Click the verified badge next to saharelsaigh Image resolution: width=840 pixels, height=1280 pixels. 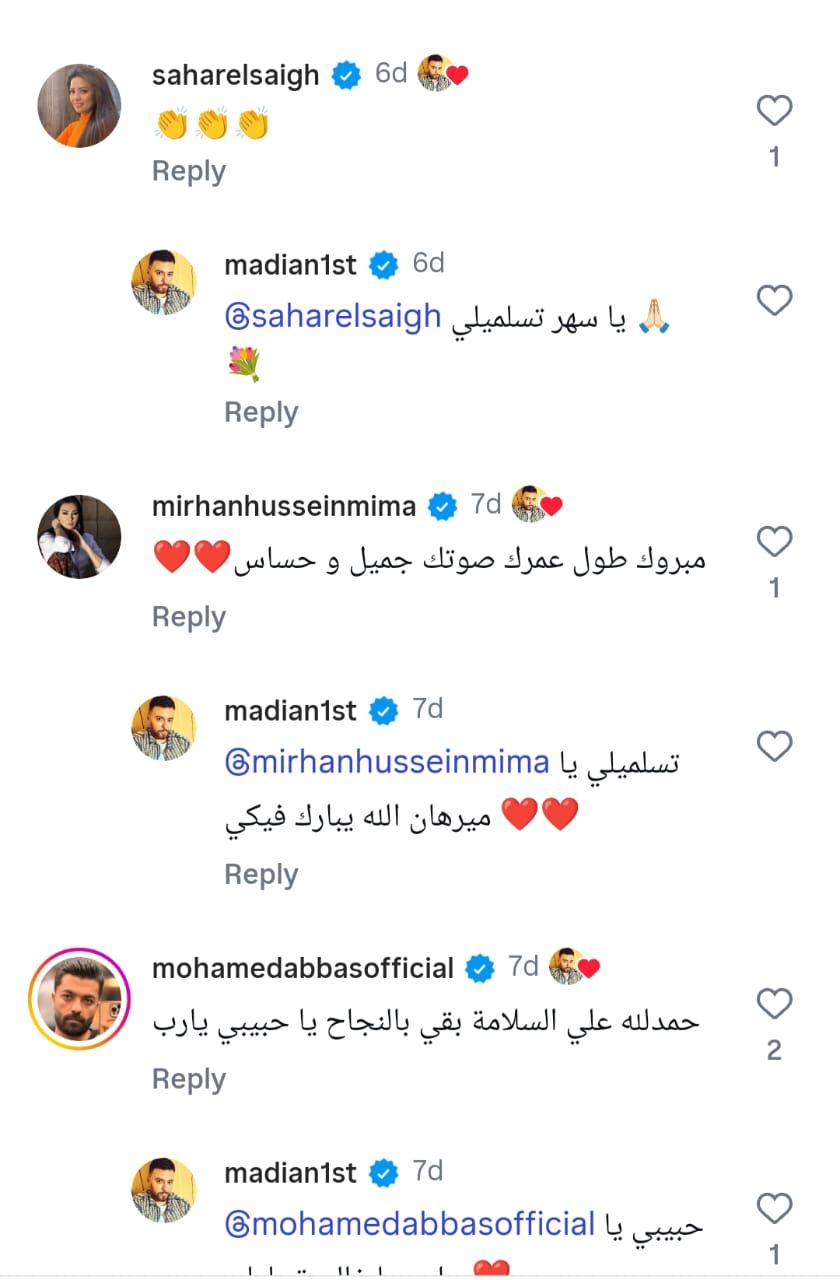pos(346,74)
